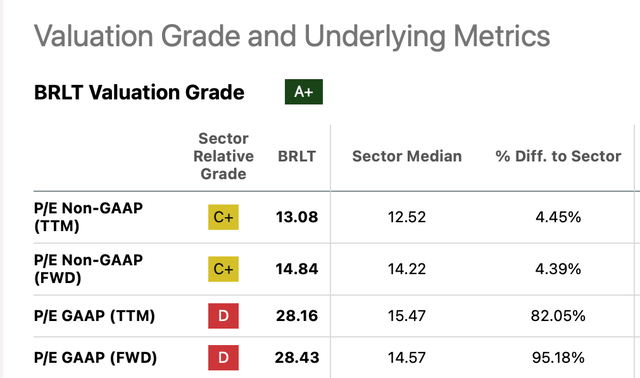Click the 95.18% difference value
The width and height of the screenshot is (640, 378).
[558, 358]
